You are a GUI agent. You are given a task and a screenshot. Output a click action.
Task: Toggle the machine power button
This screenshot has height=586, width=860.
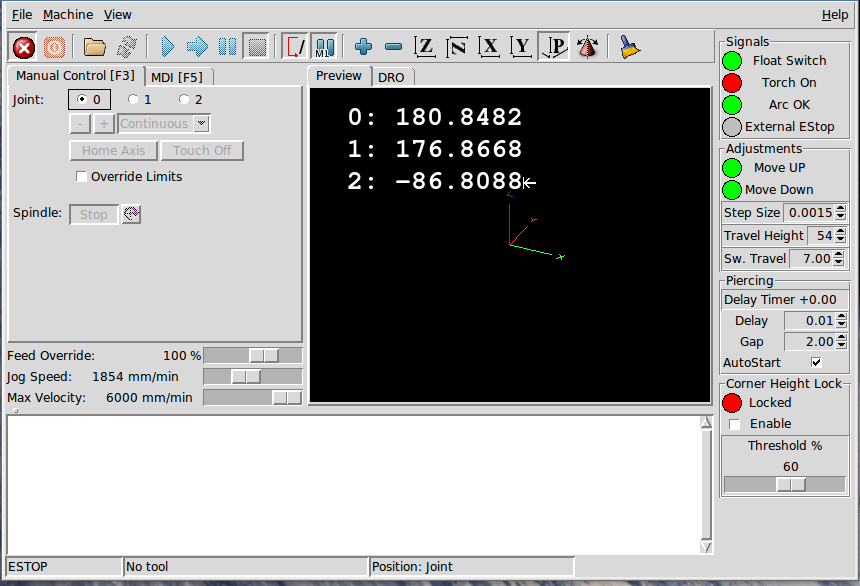tap(54, 47)
